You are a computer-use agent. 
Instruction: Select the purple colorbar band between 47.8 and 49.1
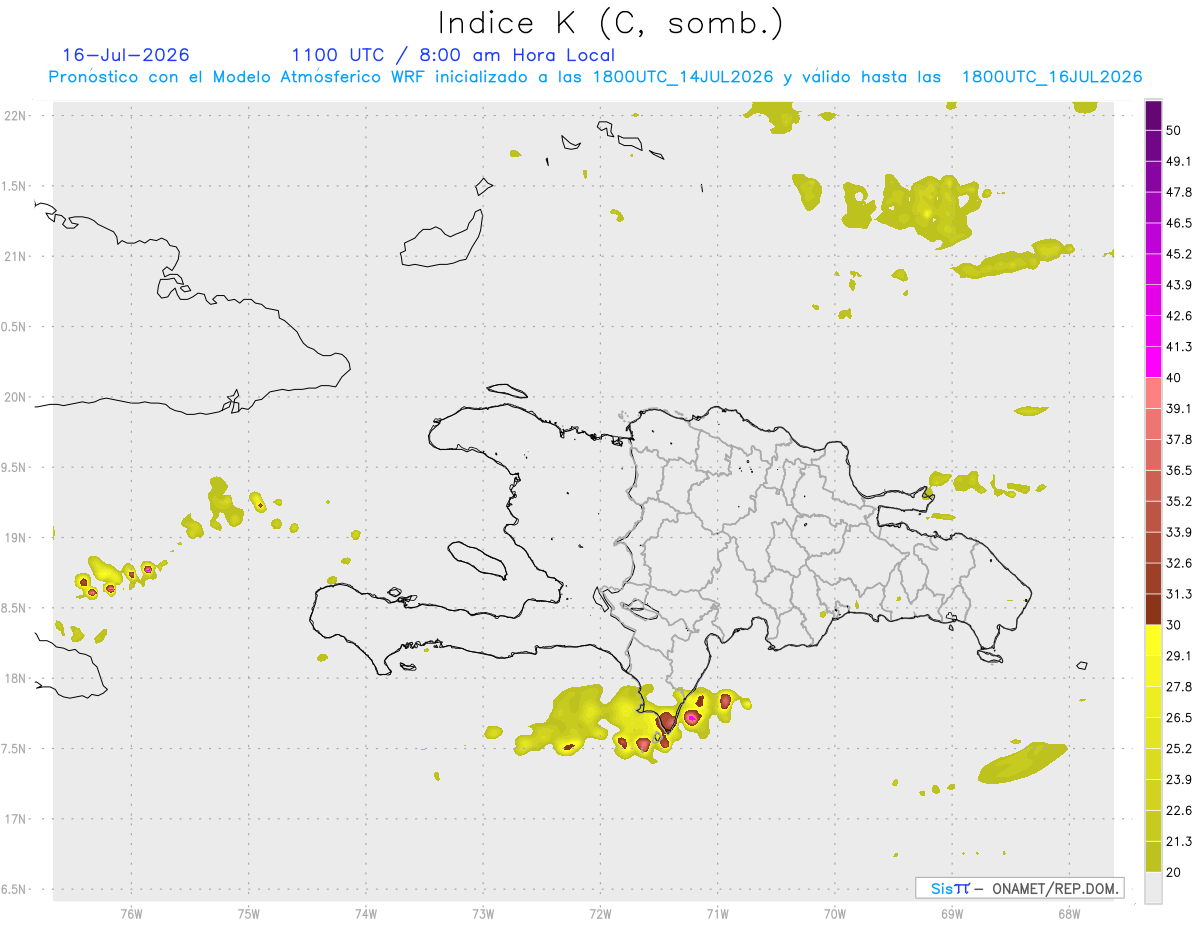(x=1153, y=177)
